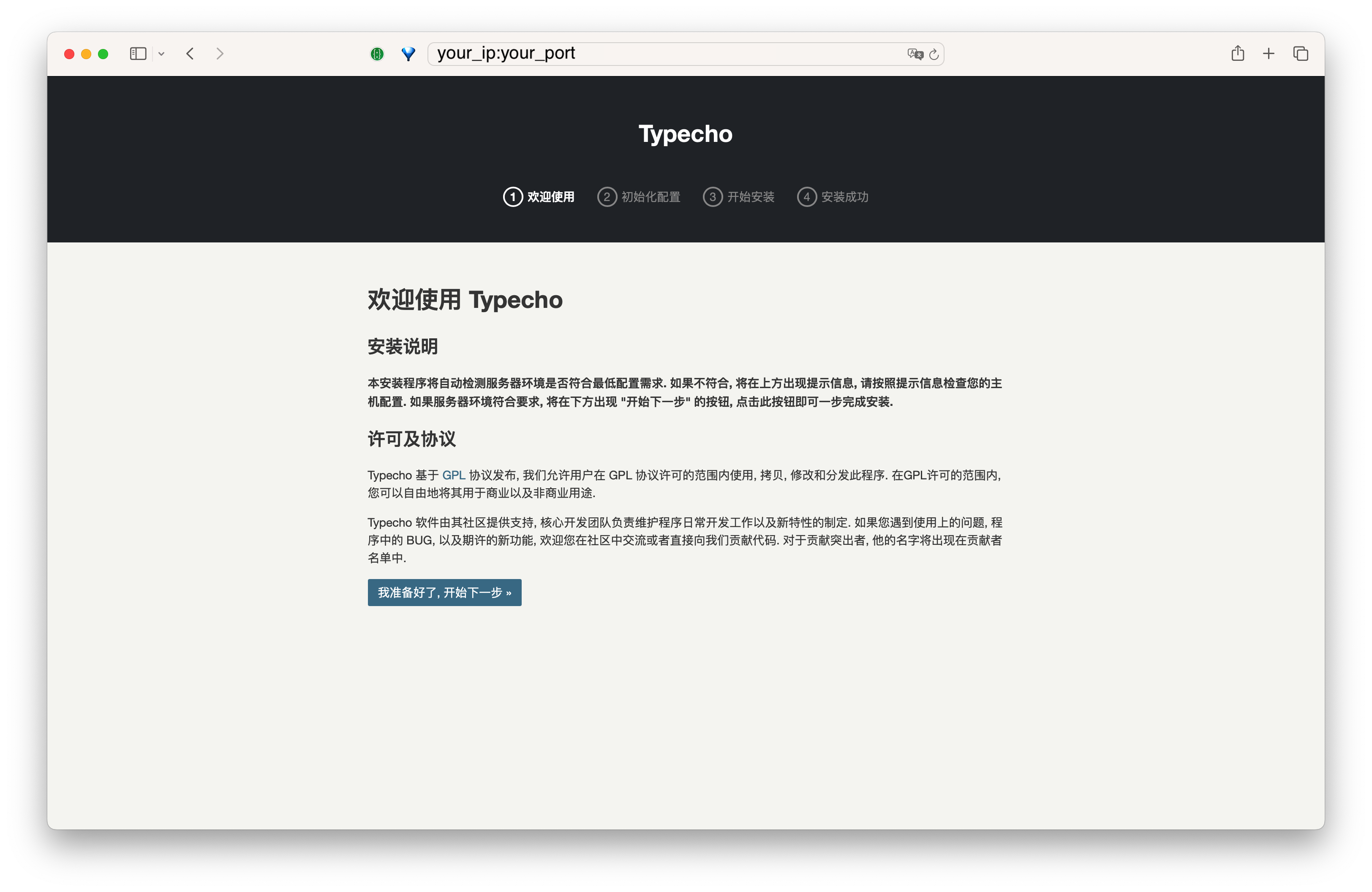Go back with the back arrow

pyautogui.click(x=190, y=54)
